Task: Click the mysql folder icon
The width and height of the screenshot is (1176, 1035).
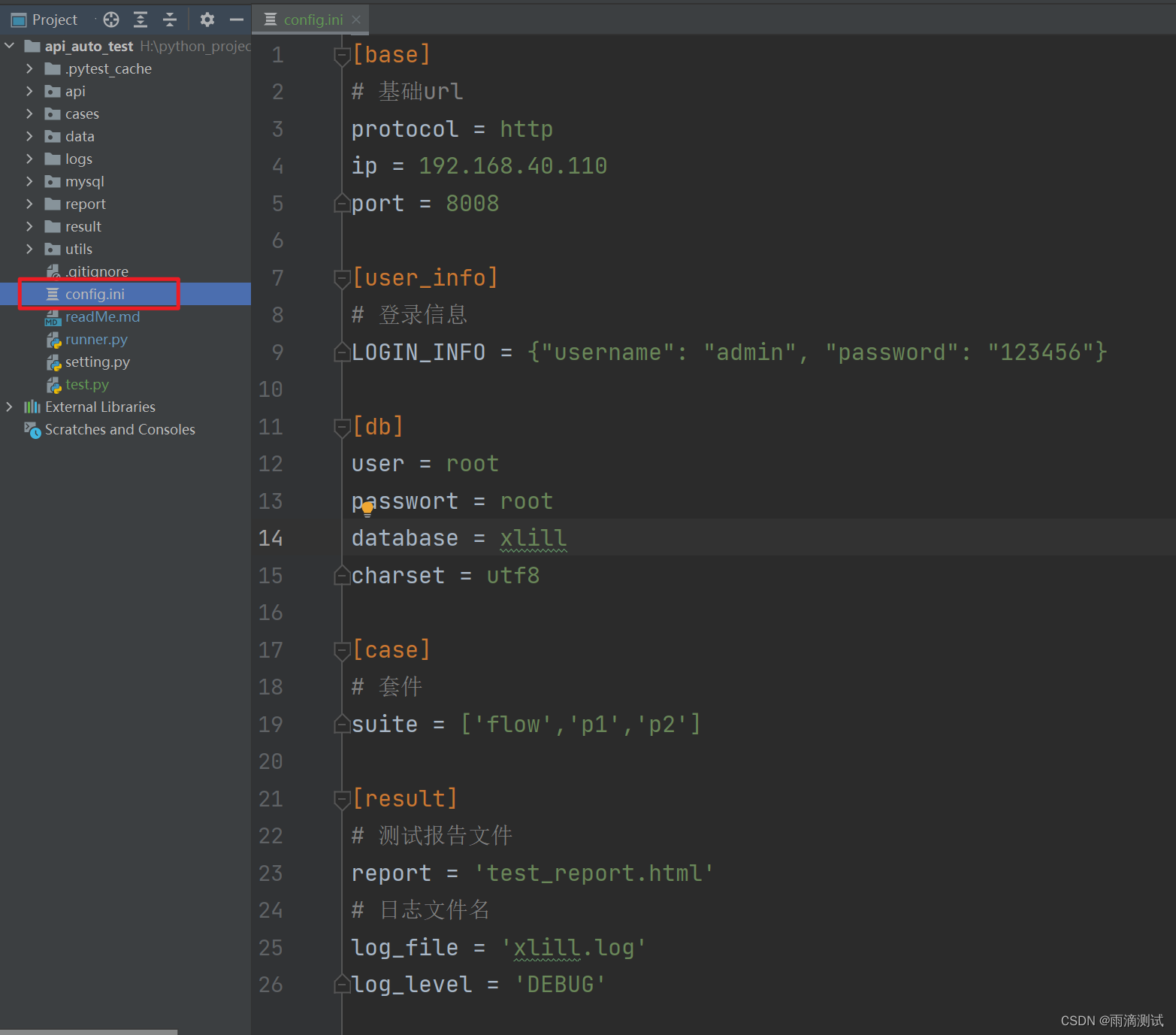Action: point(53,181)
